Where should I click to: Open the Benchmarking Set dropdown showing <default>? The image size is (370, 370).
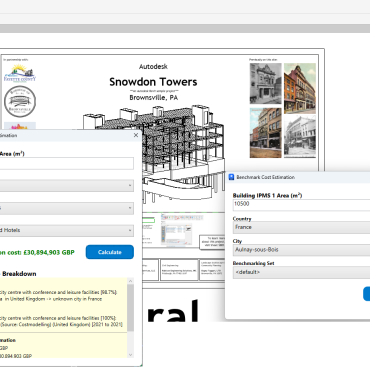coord(301,272)
